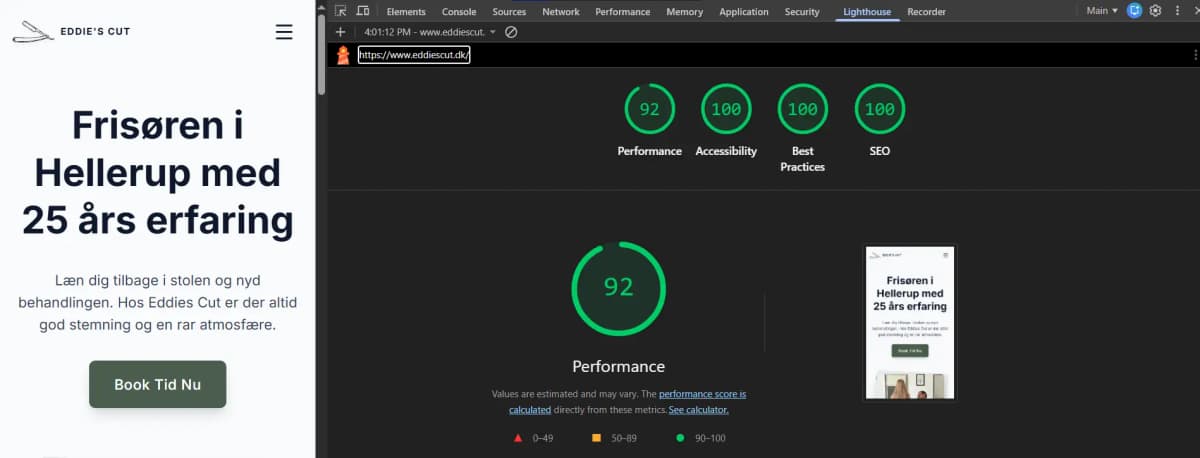This screenshot has width=1200, height=458.
Task: Activate the inspect element picker icon
Action: pyautogui.click(x=341, y=11)
